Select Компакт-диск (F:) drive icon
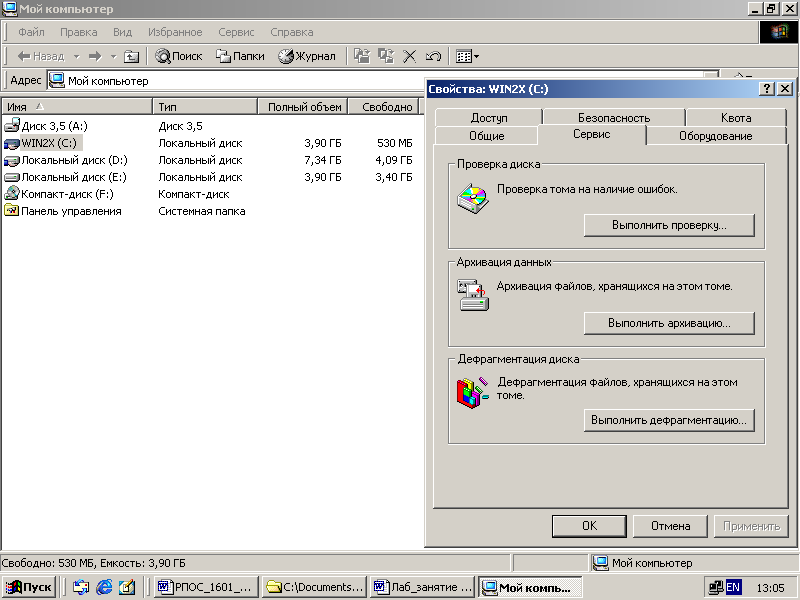Screen dimensions: 800x600 (x=12, y=194)
